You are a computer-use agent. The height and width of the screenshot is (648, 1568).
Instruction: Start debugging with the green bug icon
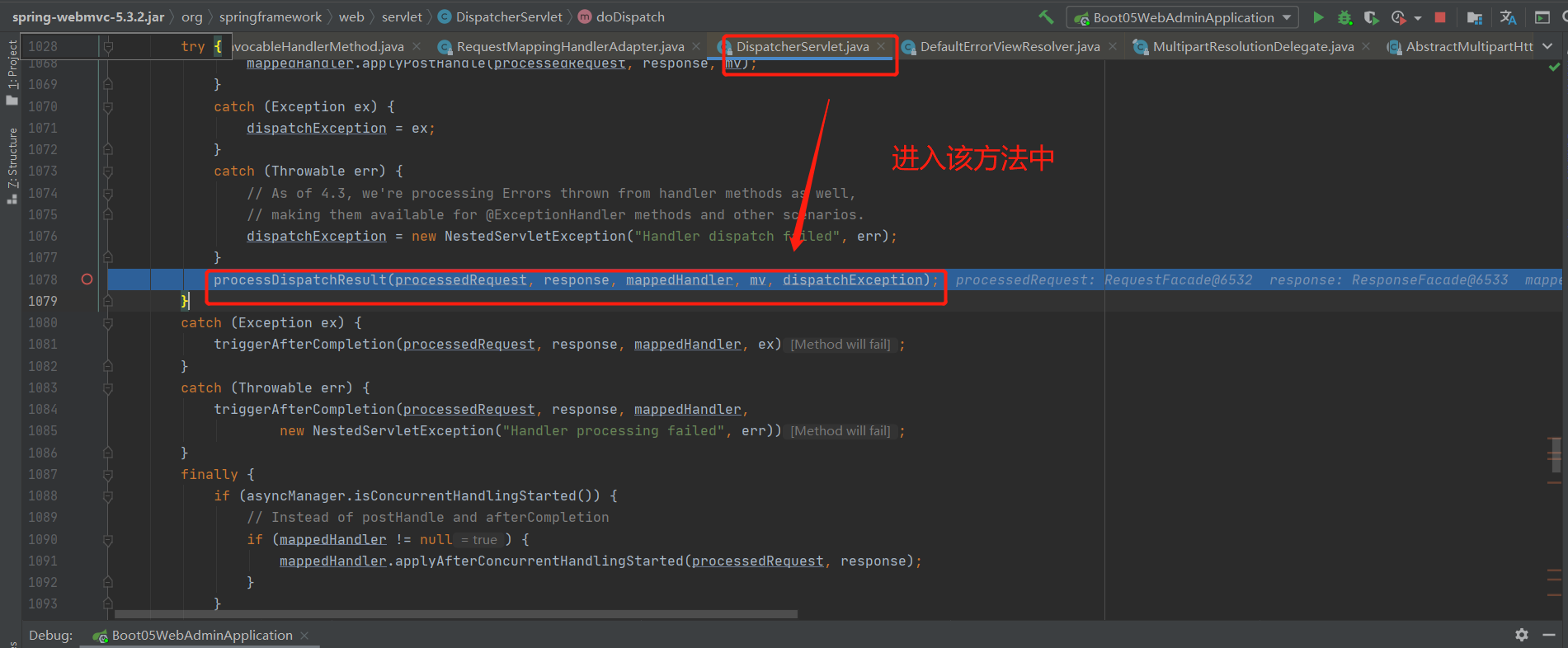(x=1344, y=17)
